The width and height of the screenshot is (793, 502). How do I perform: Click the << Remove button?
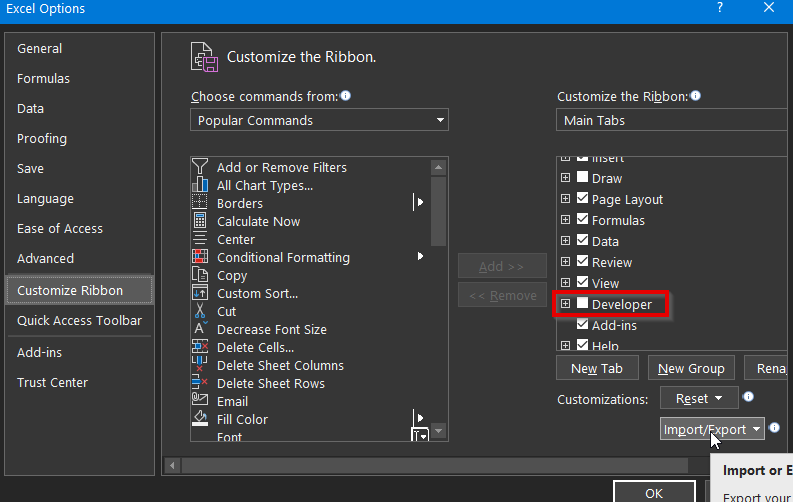pos(502,295)
